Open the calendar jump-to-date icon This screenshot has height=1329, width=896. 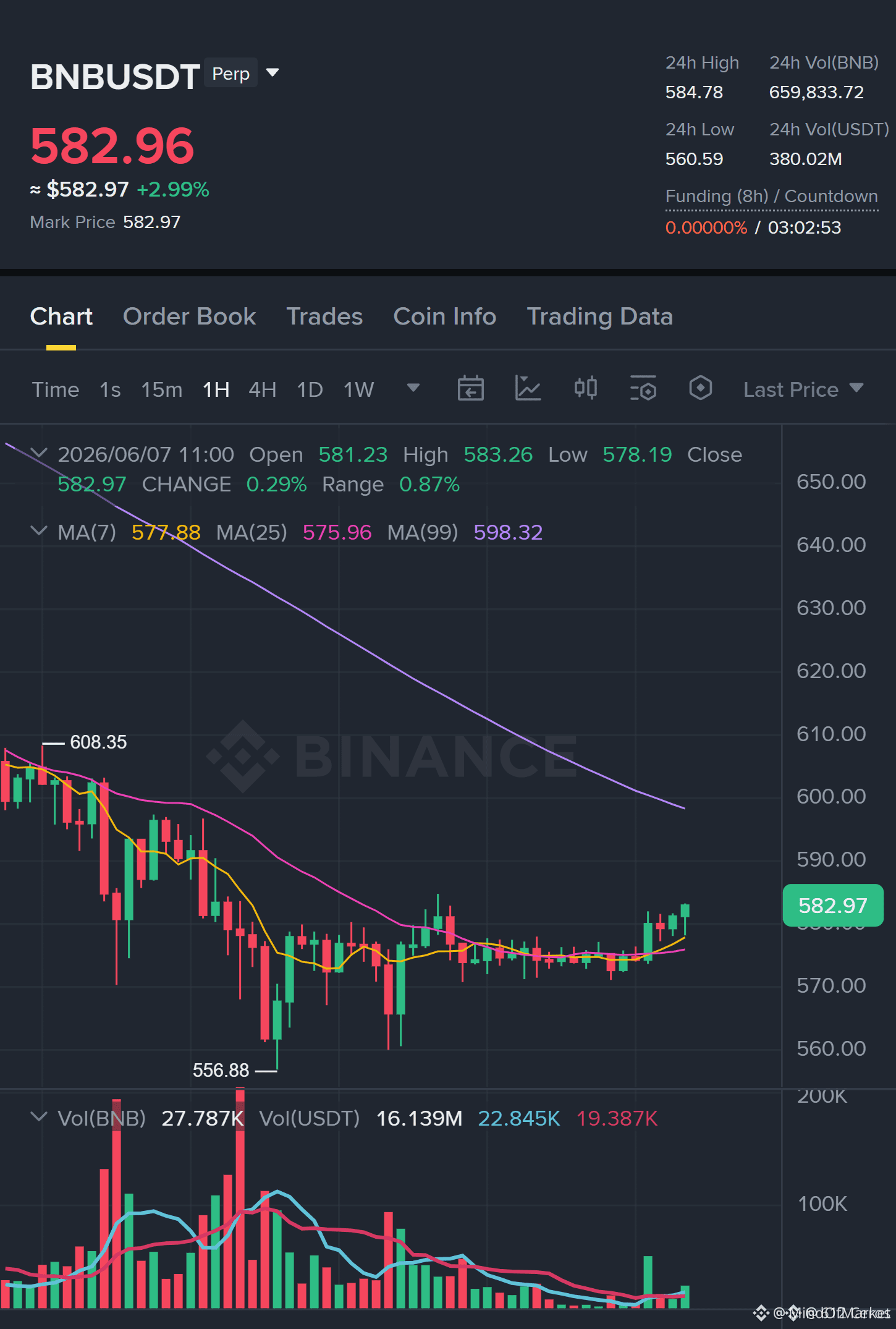(x=470, y=389)
